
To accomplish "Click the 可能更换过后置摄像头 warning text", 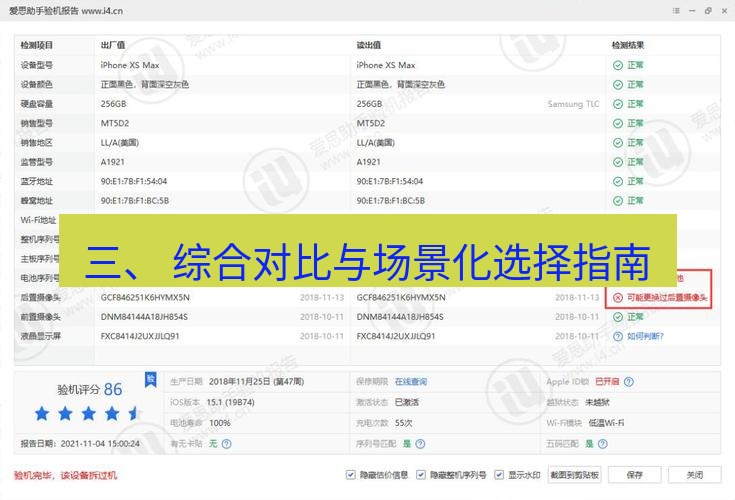I will (667, 298).
